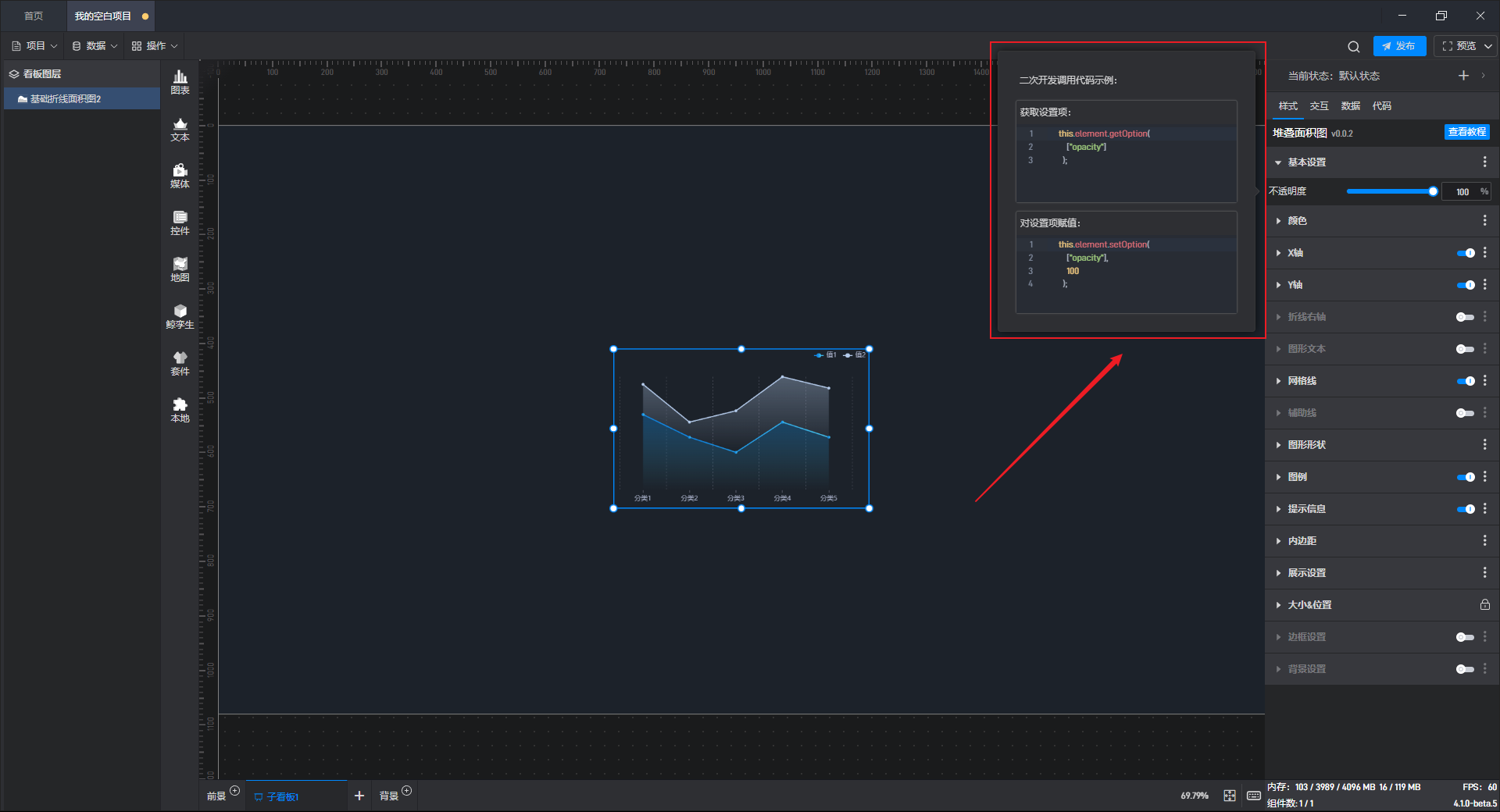The height and width of the screenshot is (812, 1500).
Task: Switch to the 首页 tab
Action: (x=34, y=16)
